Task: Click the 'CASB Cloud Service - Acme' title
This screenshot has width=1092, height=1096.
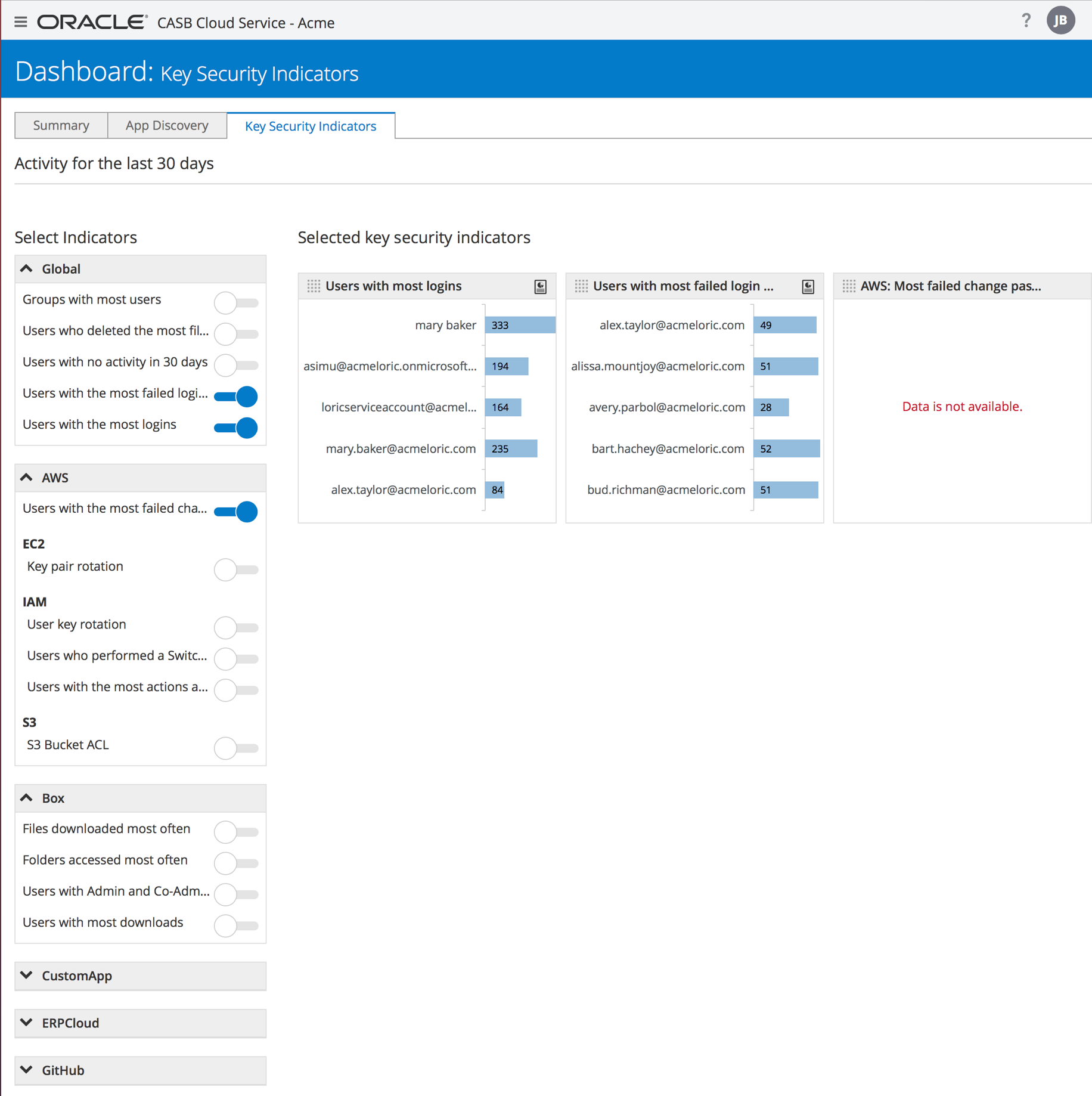Action: tap(246, 23)
